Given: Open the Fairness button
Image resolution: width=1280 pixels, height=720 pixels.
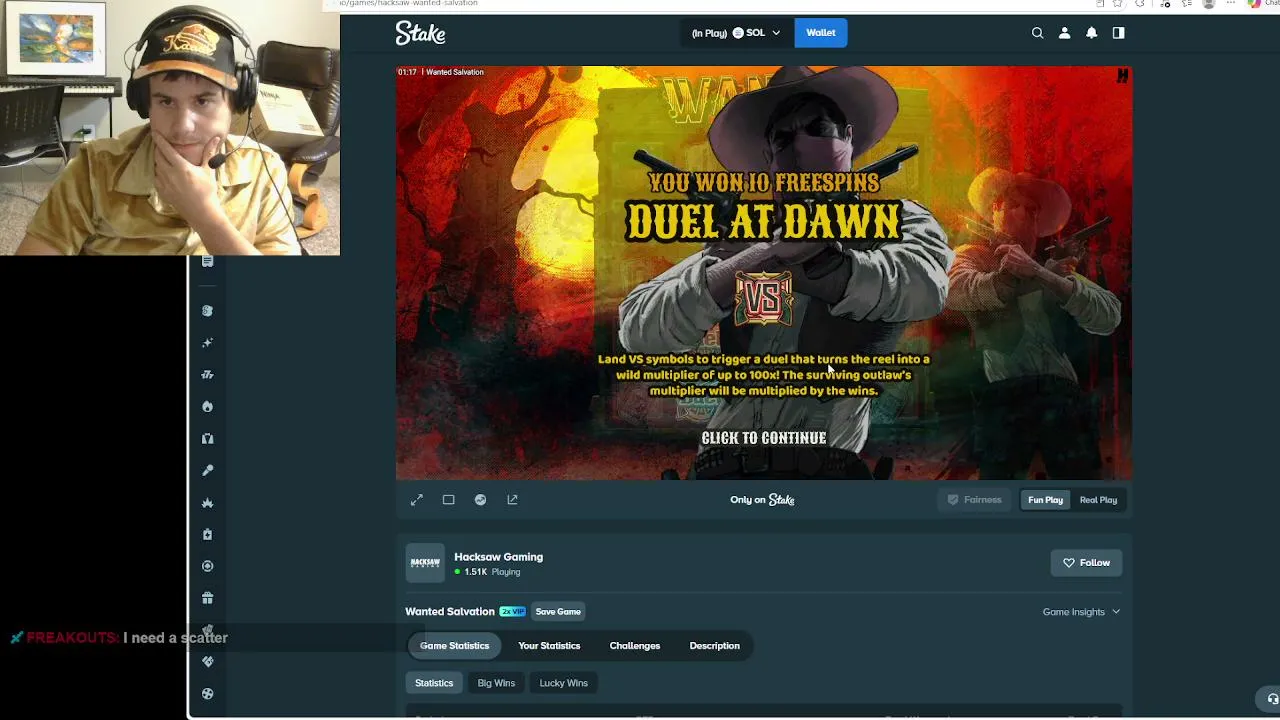Looking at the screenshot, I should [x=975, y=500].
